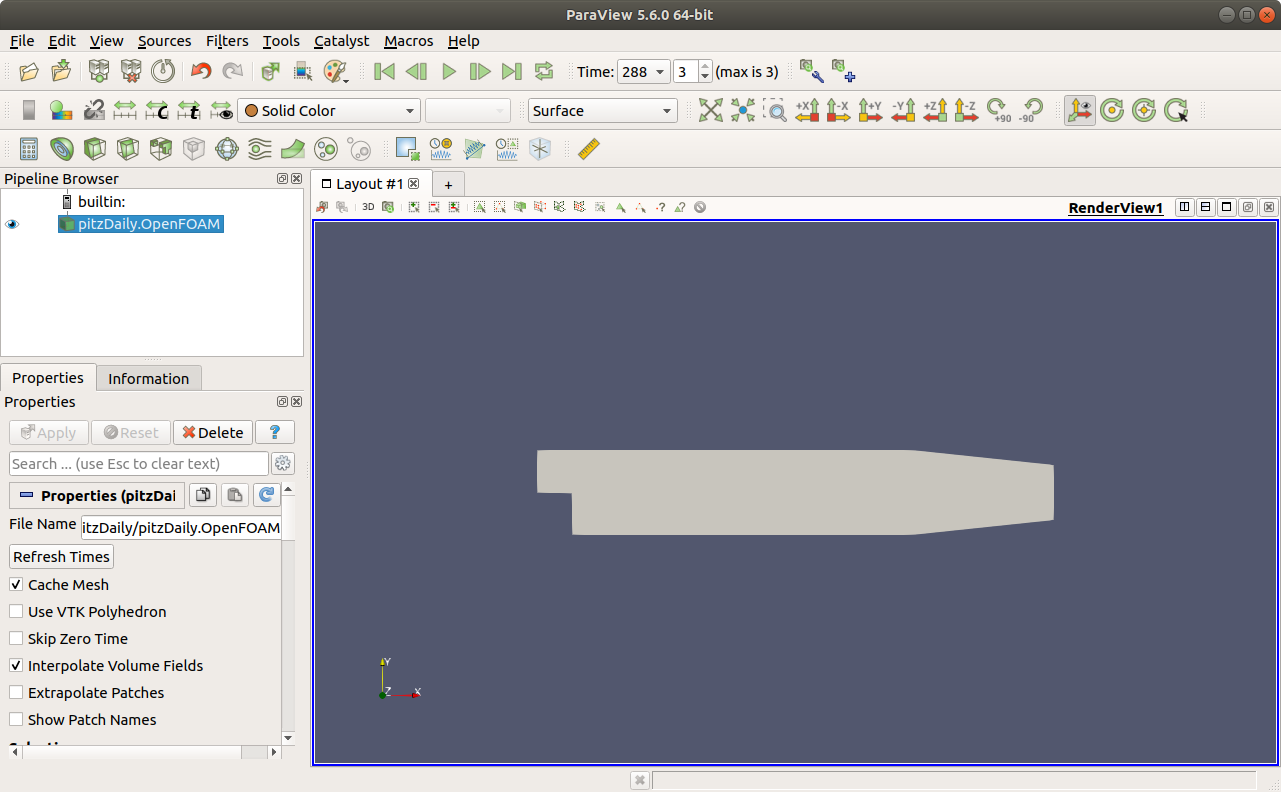1281x792 pixels.
Task: Open the File menu
Action: point(22,41)
